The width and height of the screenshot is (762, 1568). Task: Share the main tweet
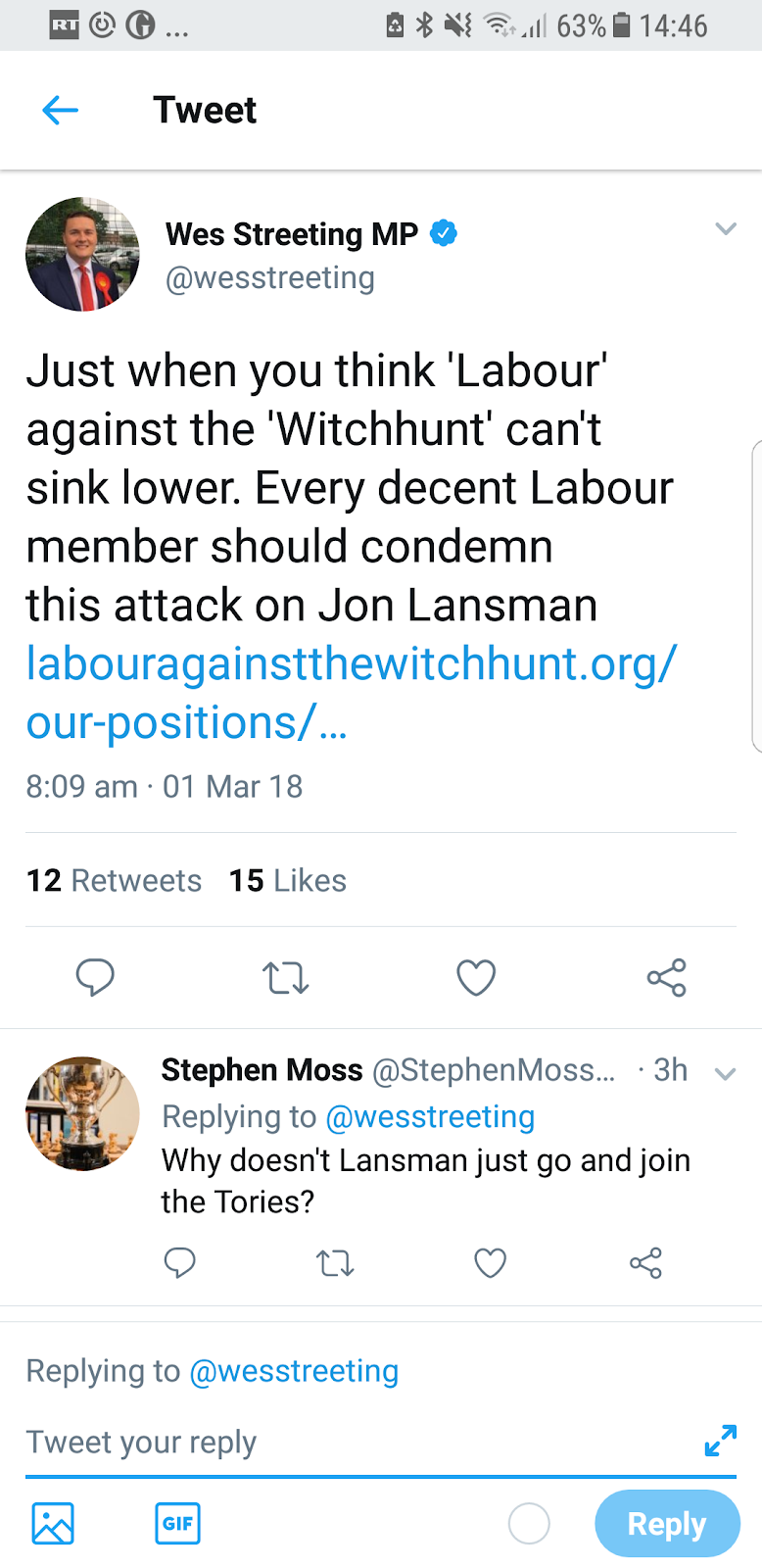(x=667, y=977)
